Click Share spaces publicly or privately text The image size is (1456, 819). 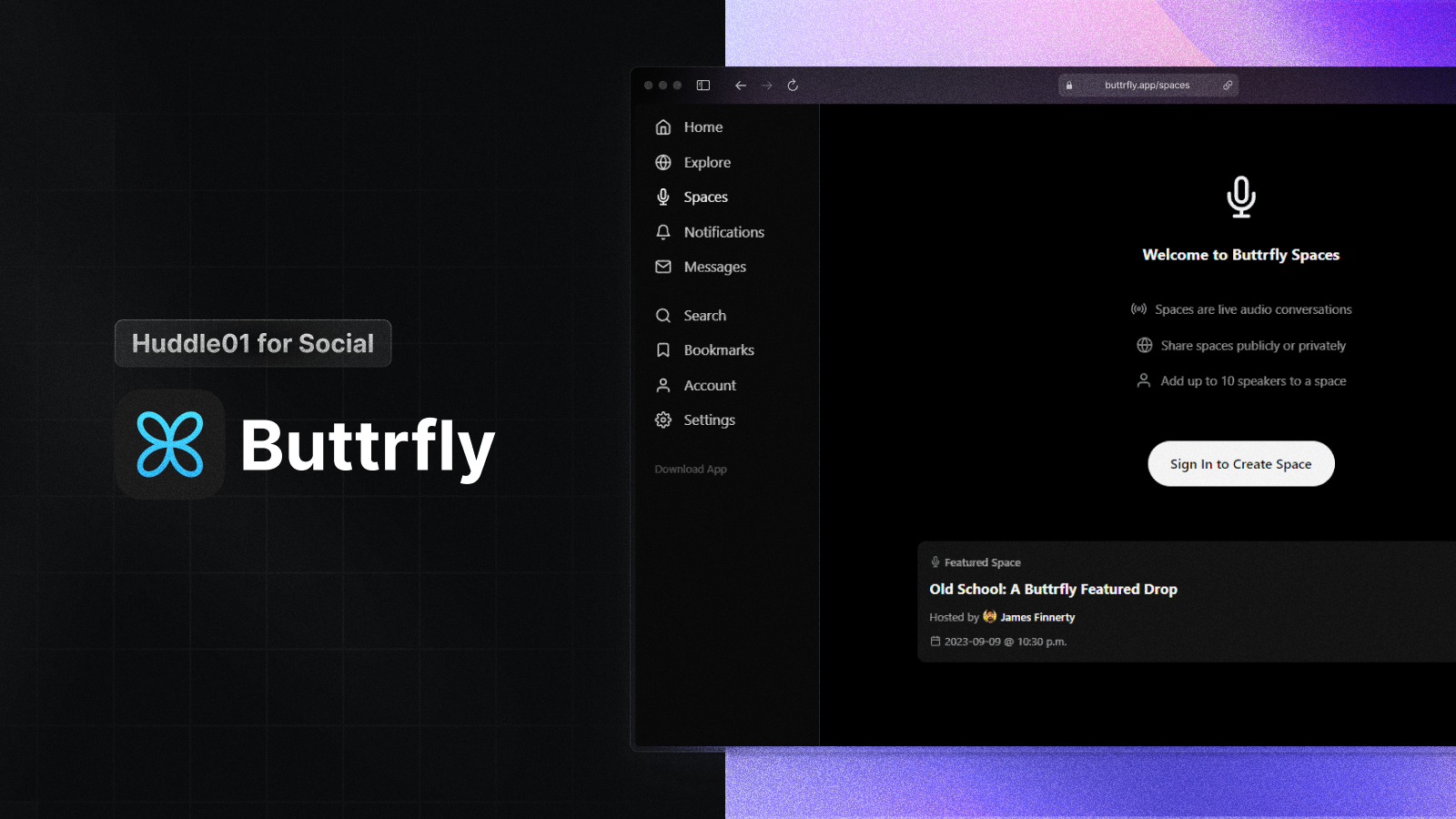click(1253, 346)
